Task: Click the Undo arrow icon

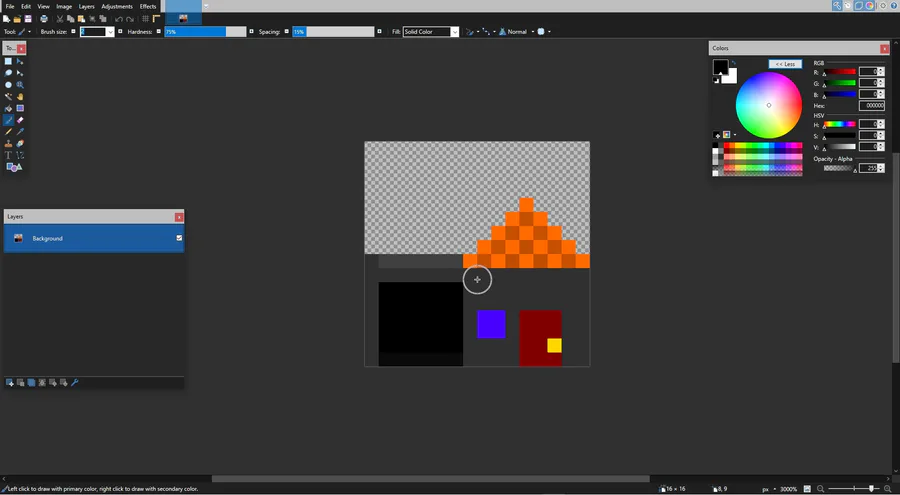Action: (118, 19)
